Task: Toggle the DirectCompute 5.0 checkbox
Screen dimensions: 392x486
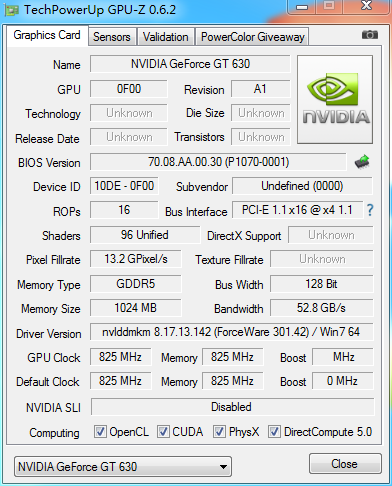Action: pos(274,431)
